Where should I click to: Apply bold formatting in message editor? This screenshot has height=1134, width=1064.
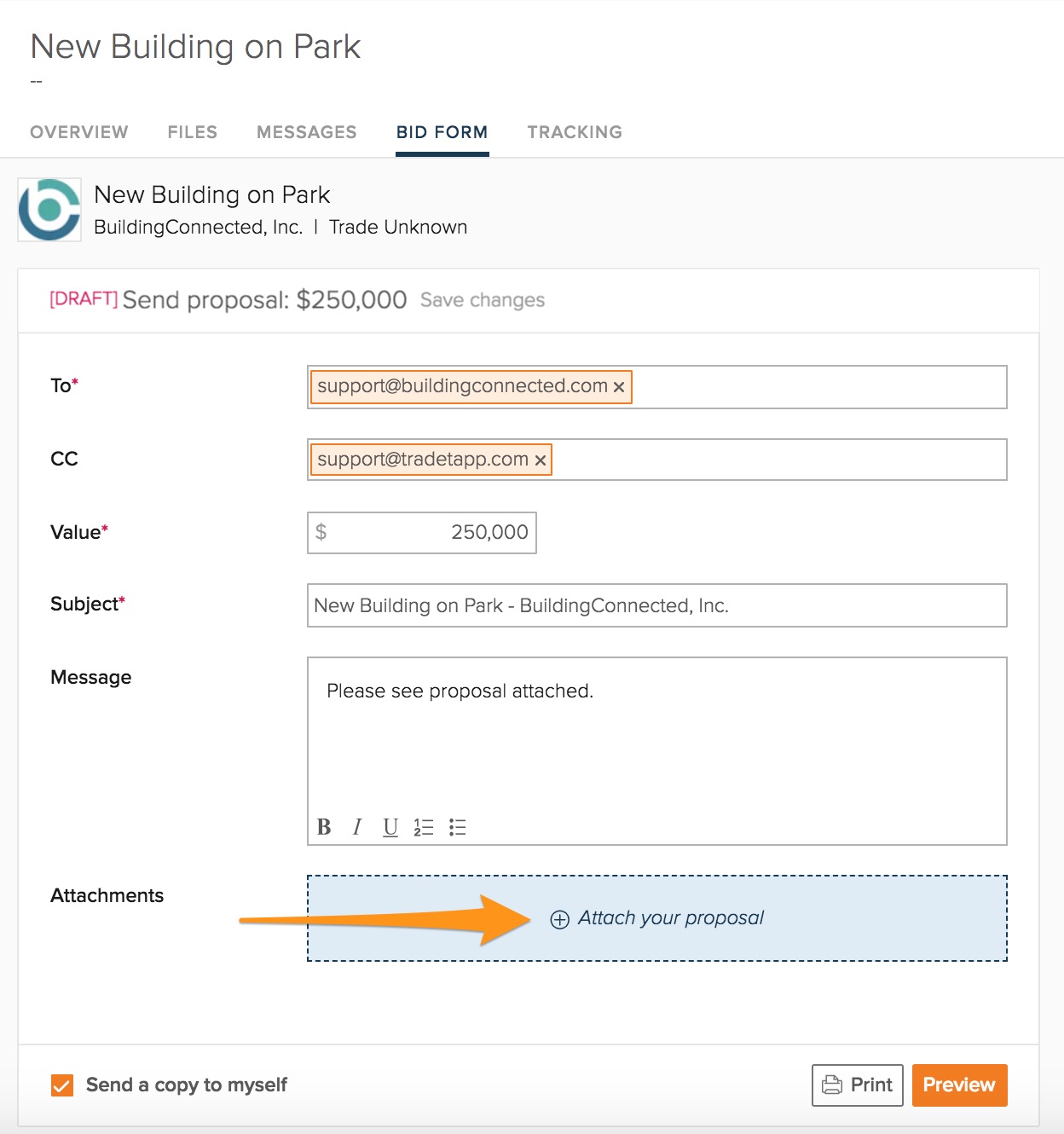[x=324, y=827]
